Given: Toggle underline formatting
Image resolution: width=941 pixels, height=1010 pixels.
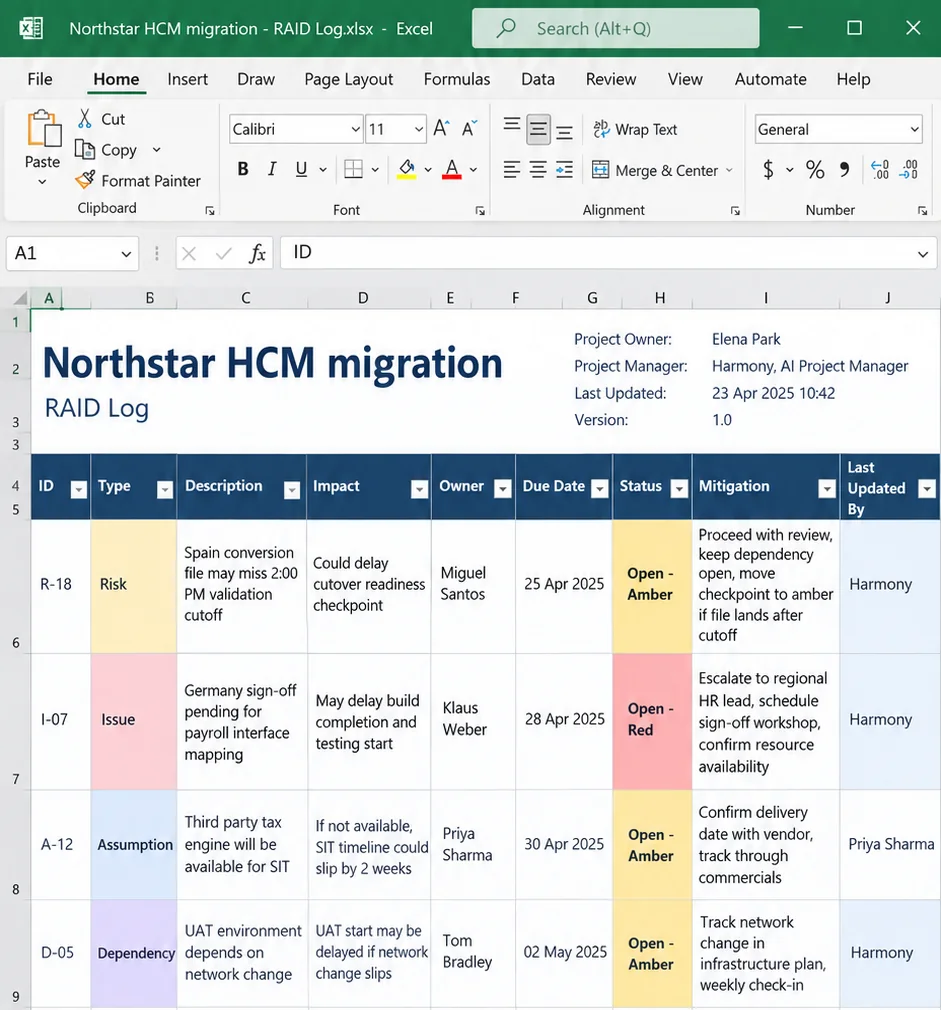Looking at the screenshot, I should pyautogui.click(x=301, y=169).
